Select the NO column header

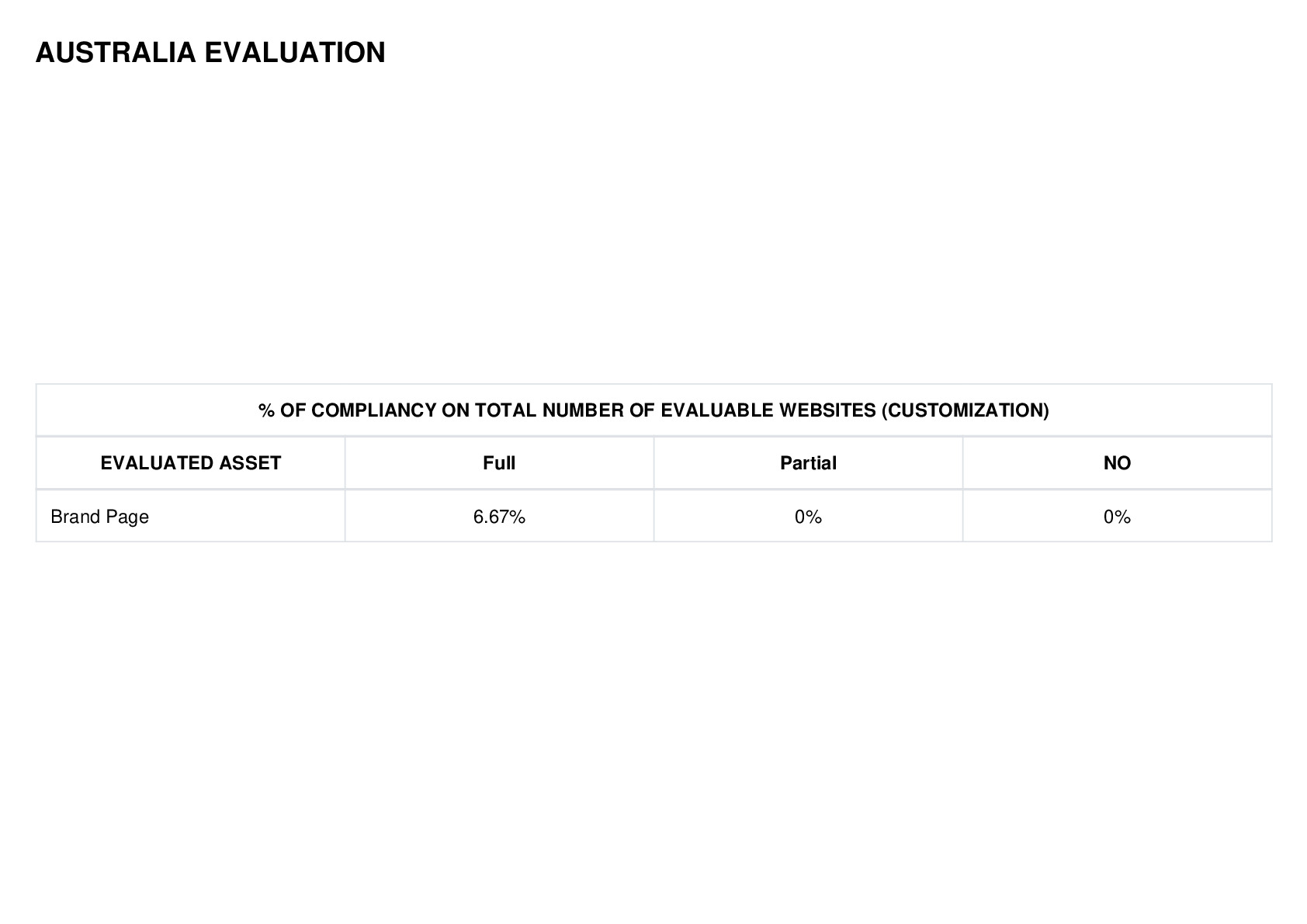1117,463
